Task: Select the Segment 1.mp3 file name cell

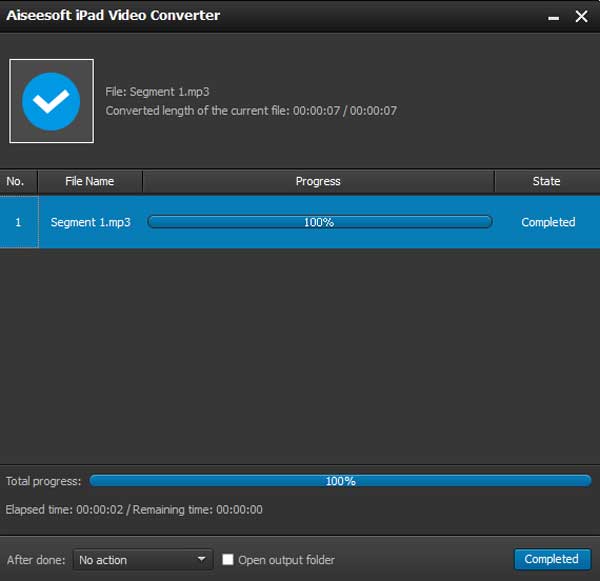Action: 91,222
